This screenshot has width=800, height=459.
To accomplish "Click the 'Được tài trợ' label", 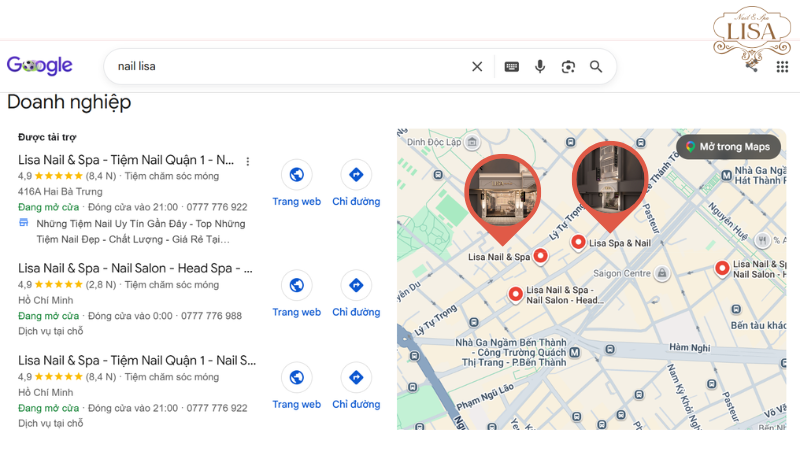I will click(47, 137).
